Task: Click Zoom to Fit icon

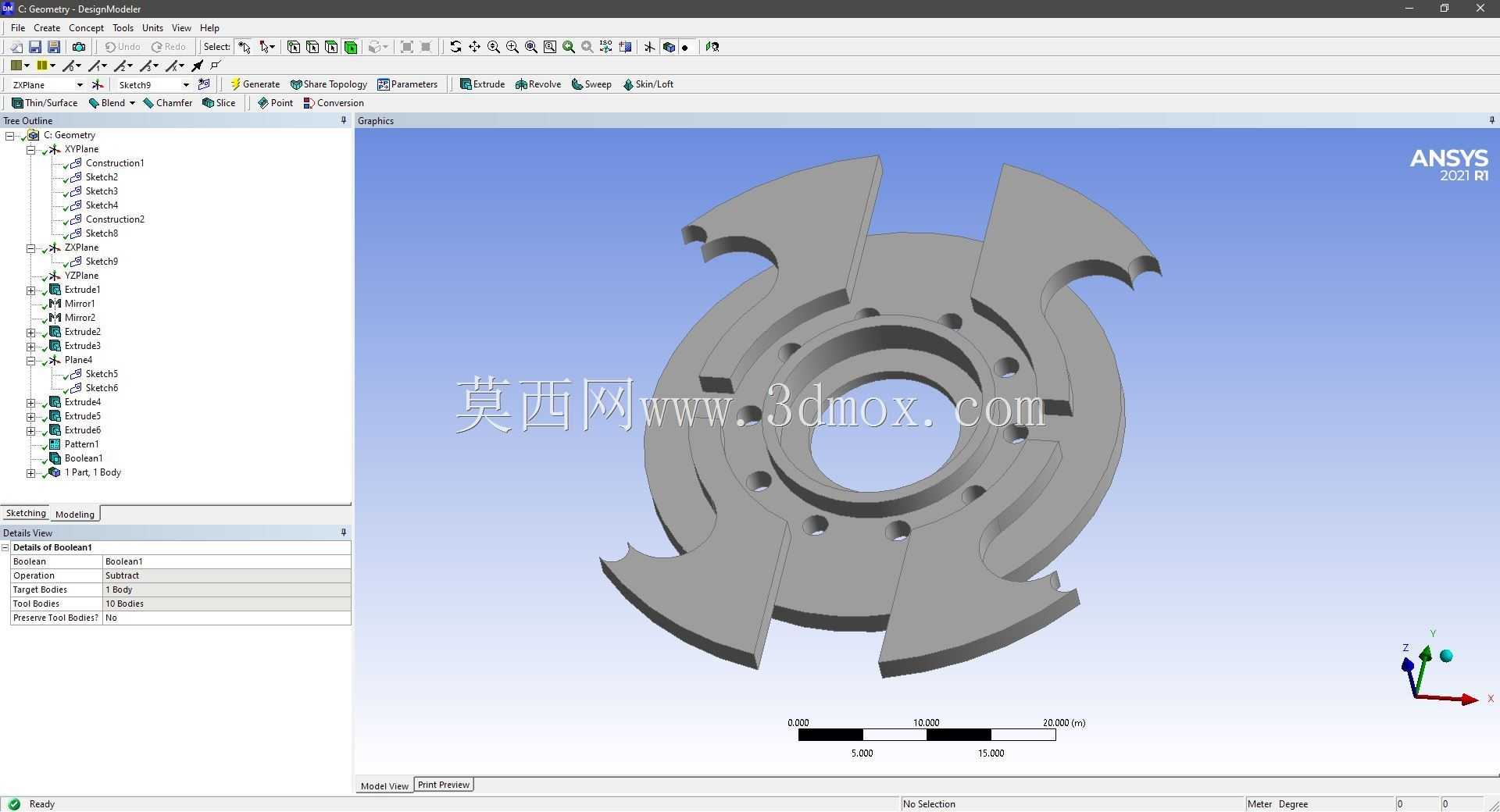Action: tap(531, 47)
